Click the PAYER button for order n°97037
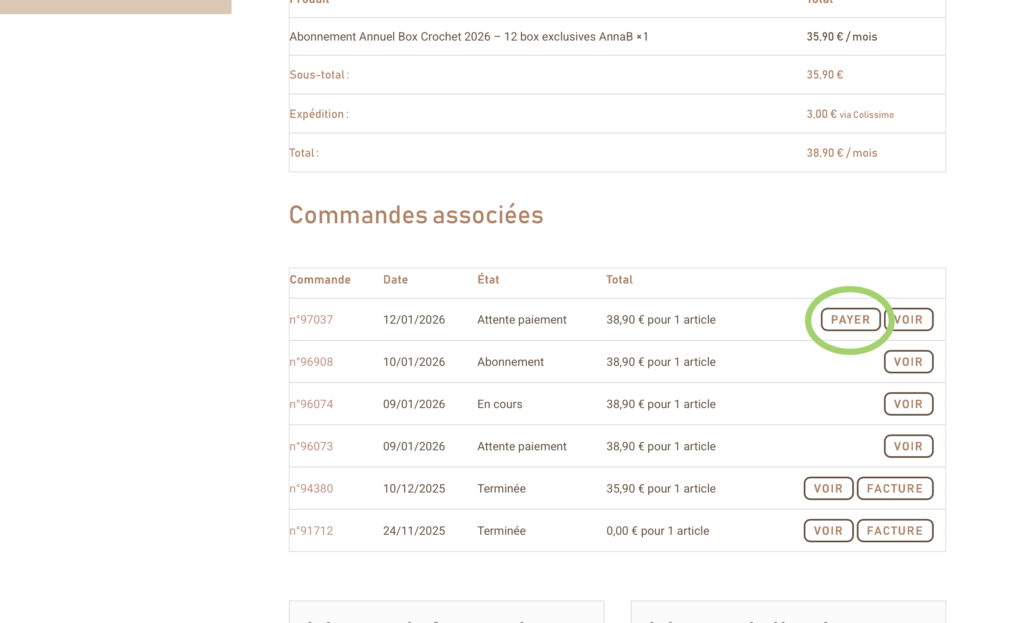Viewport: 1024px width, 623px height. (850, 320)
